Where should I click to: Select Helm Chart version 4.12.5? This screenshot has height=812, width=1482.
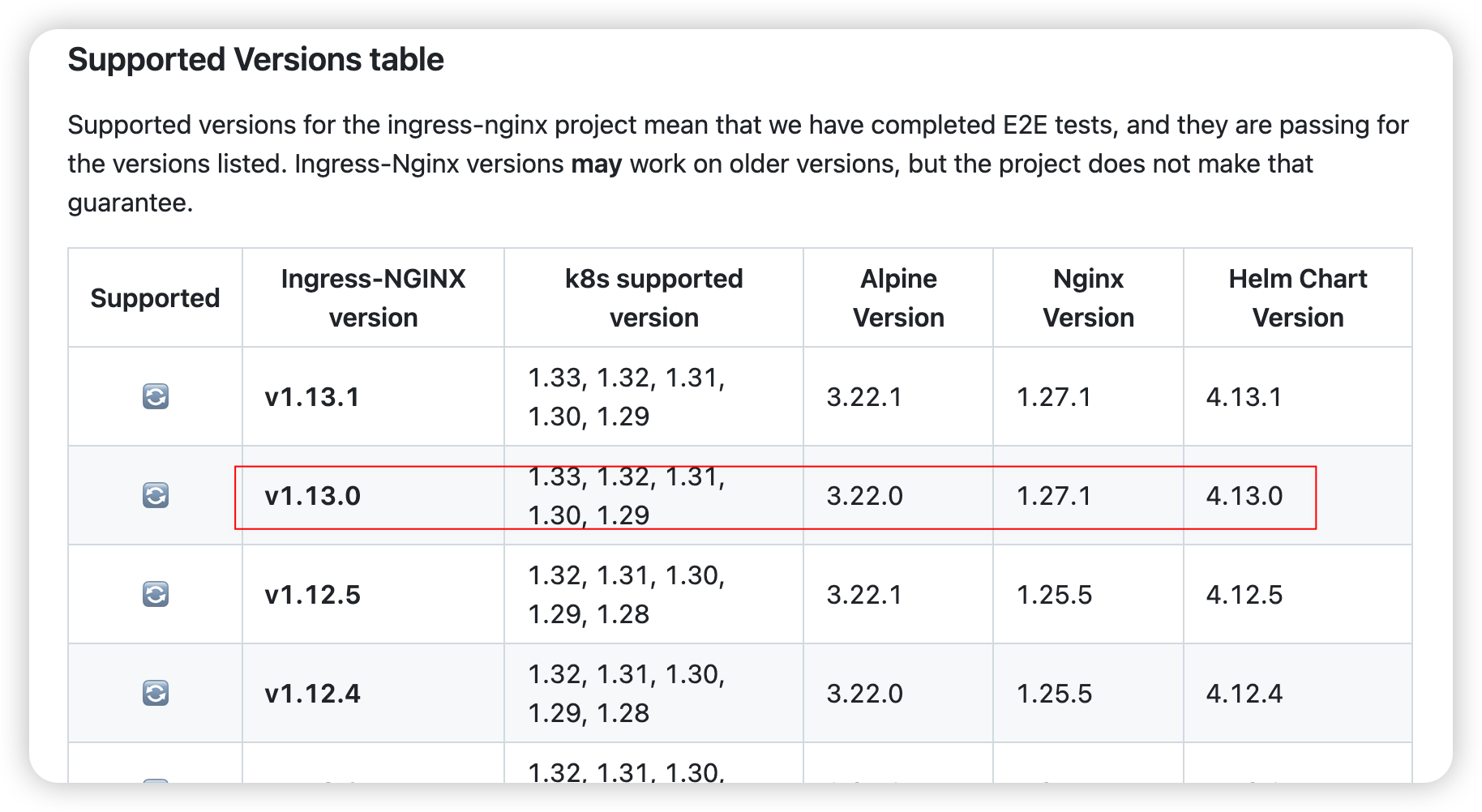[1244, 595]
